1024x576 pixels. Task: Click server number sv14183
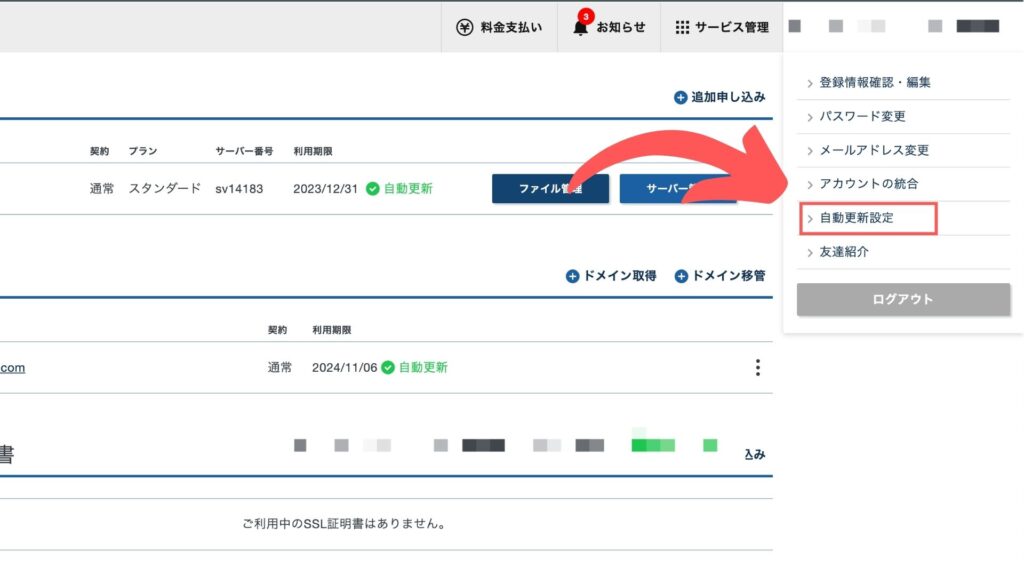point(239,189)
